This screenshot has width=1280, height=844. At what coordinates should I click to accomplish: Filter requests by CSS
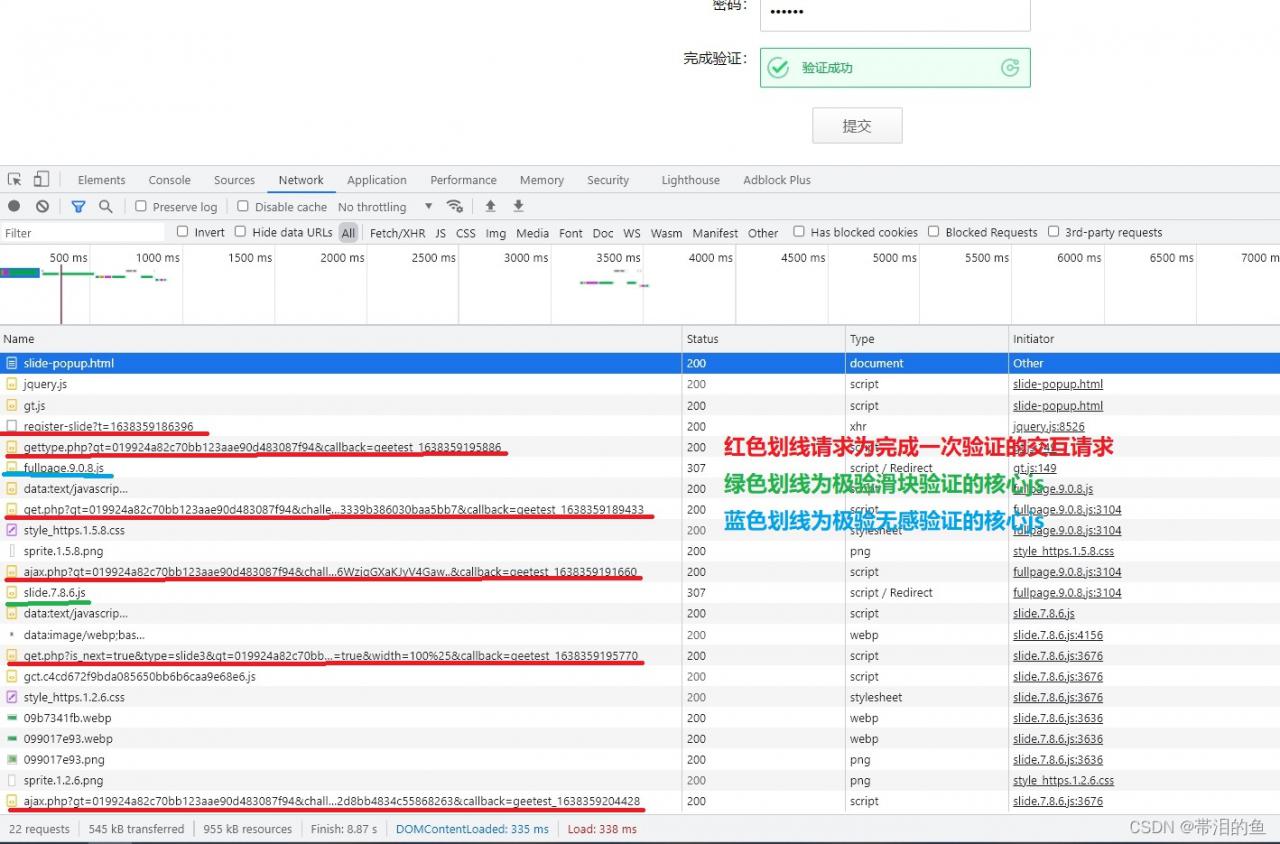(466, 233)
